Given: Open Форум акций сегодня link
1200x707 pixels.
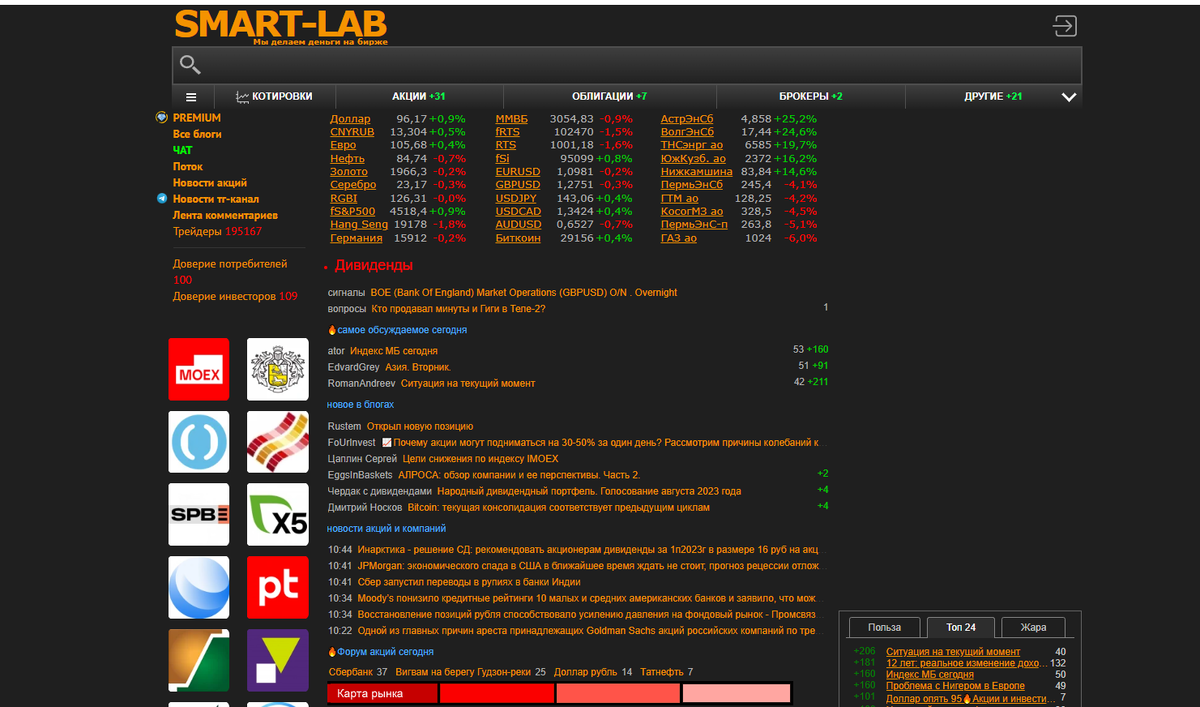Looking at the screenshot, I should (x=386, y=652).
